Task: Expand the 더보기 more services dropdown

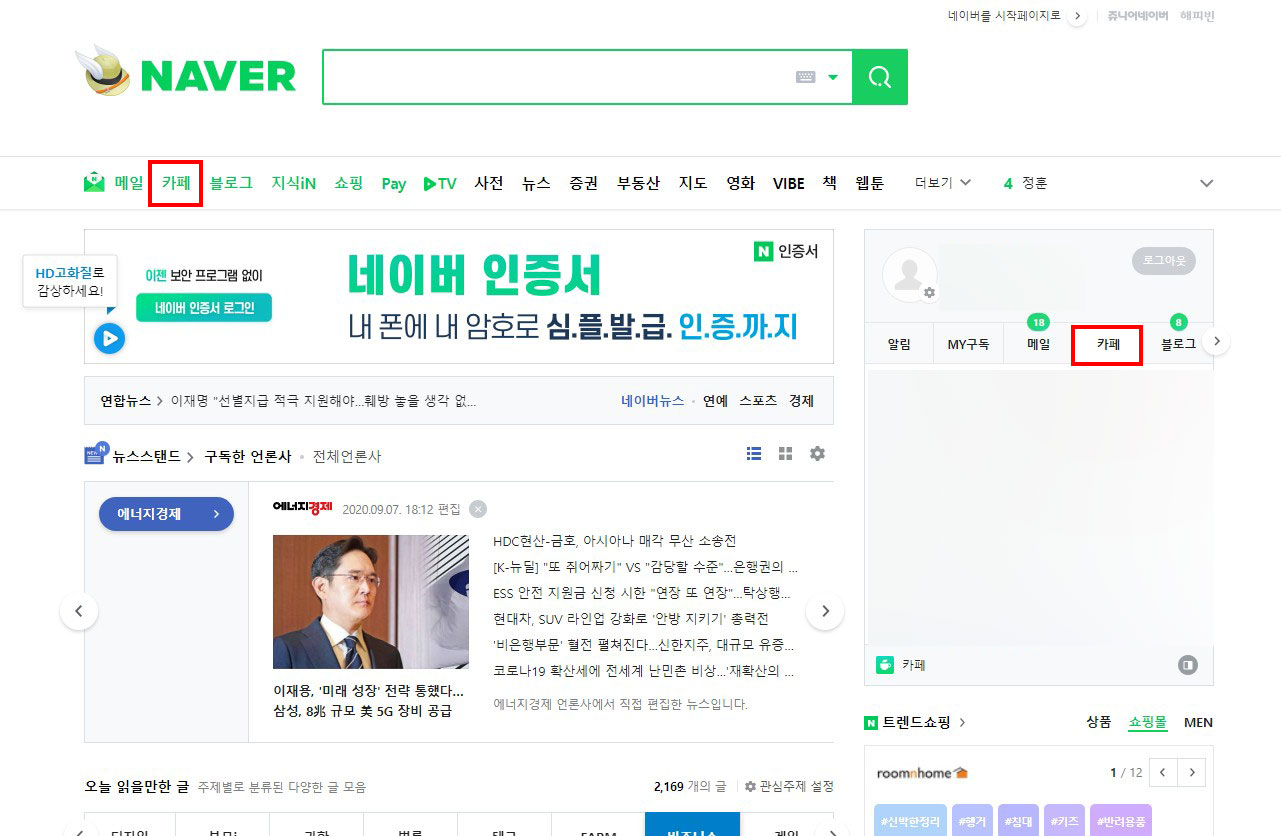Action: (943, 183)
